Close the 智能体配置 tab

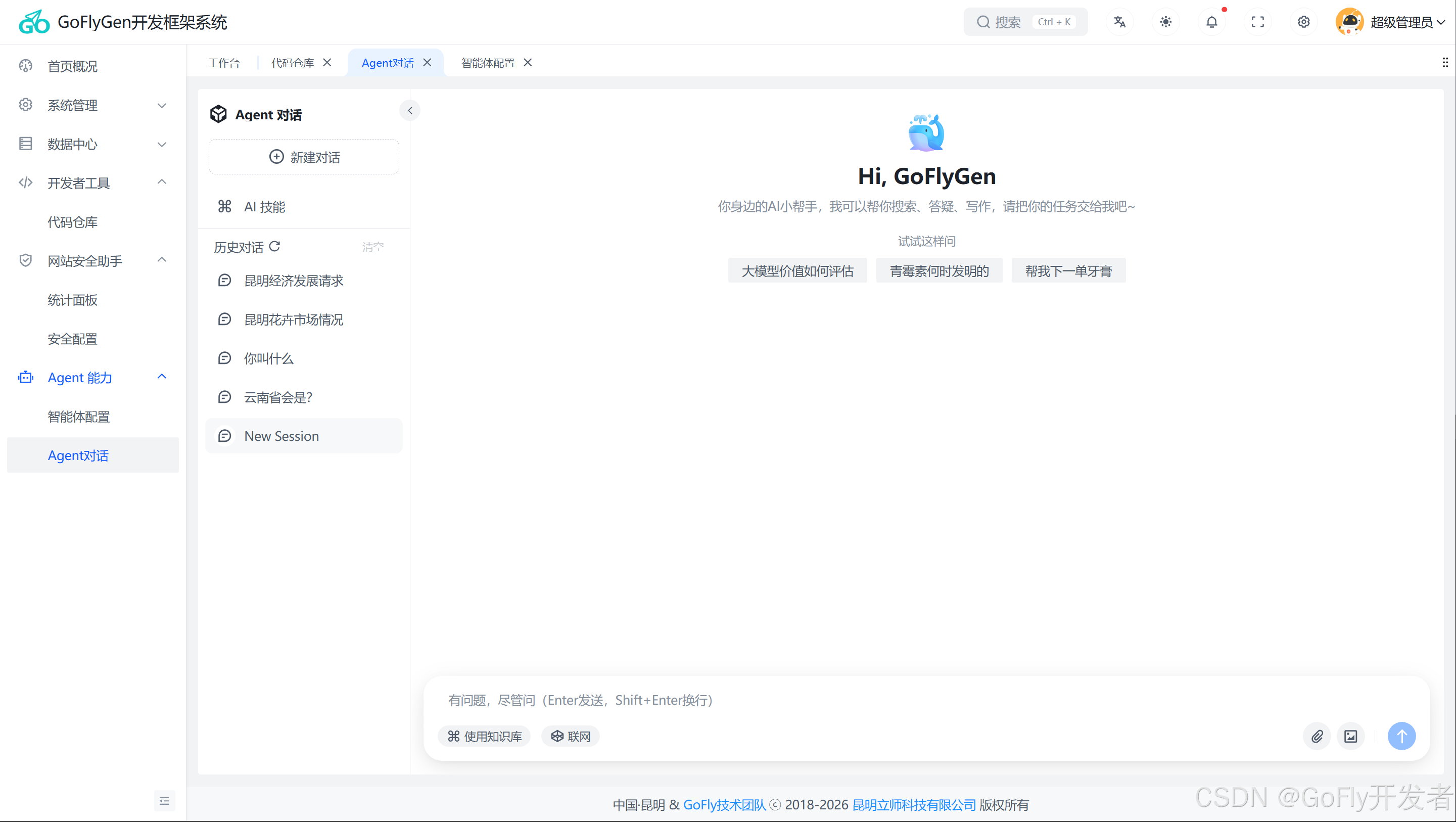tap(527, 62)
